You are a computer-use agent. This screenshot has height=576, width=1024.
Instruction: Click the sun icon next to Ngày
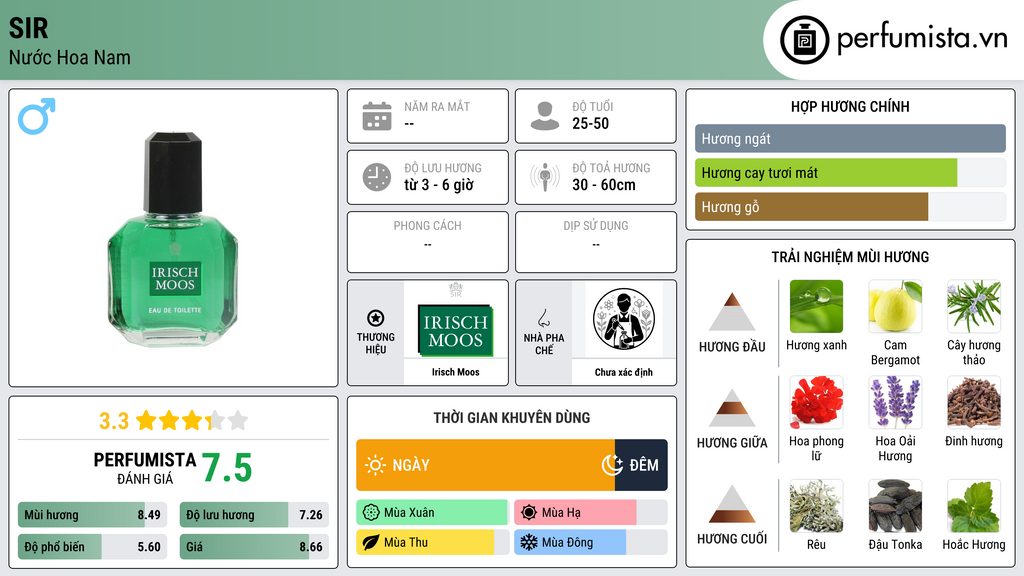click(x=375, y=465)
